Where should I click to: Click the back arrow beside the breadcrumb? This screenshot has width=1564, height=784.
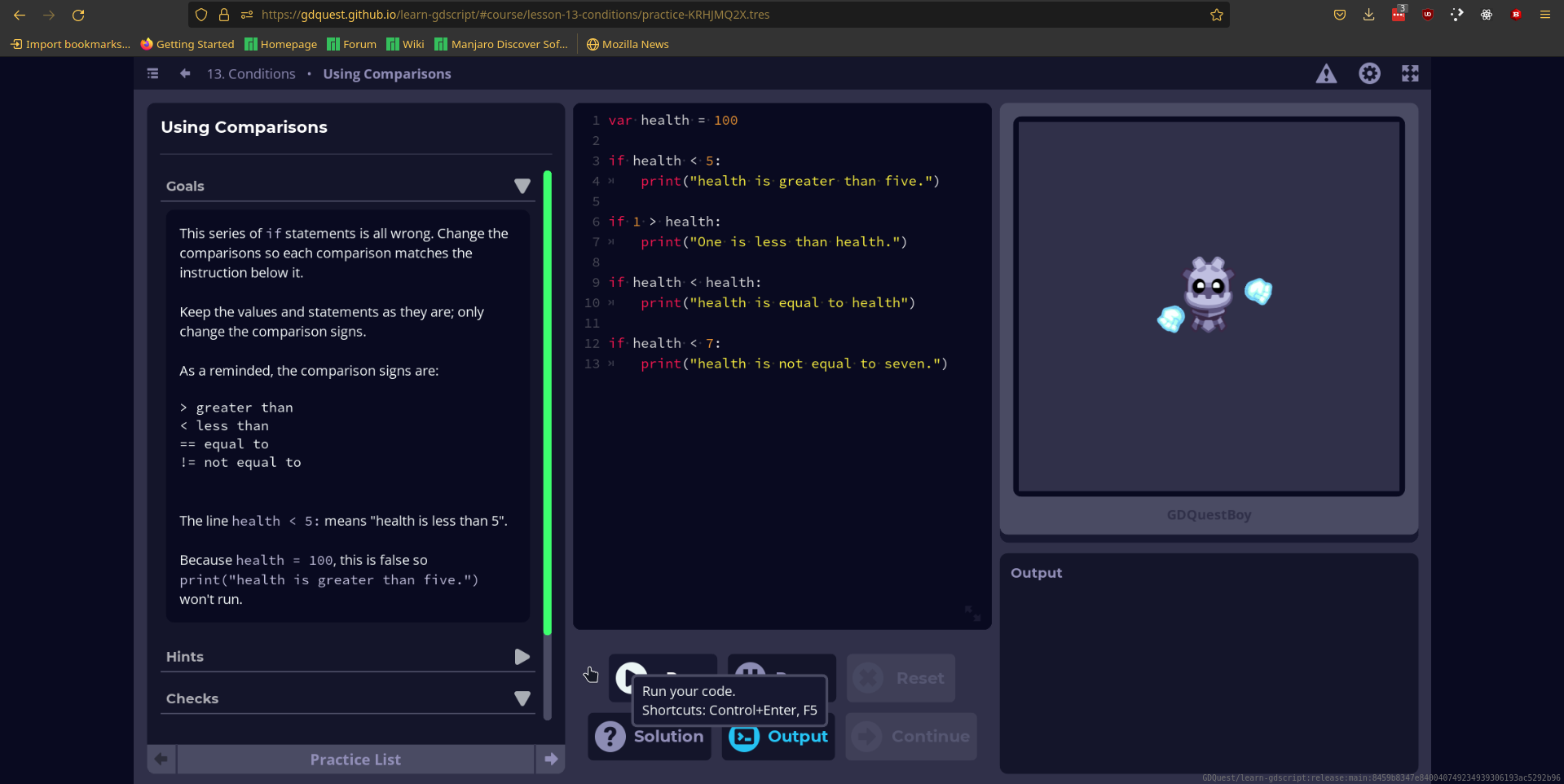click(185, 73)
